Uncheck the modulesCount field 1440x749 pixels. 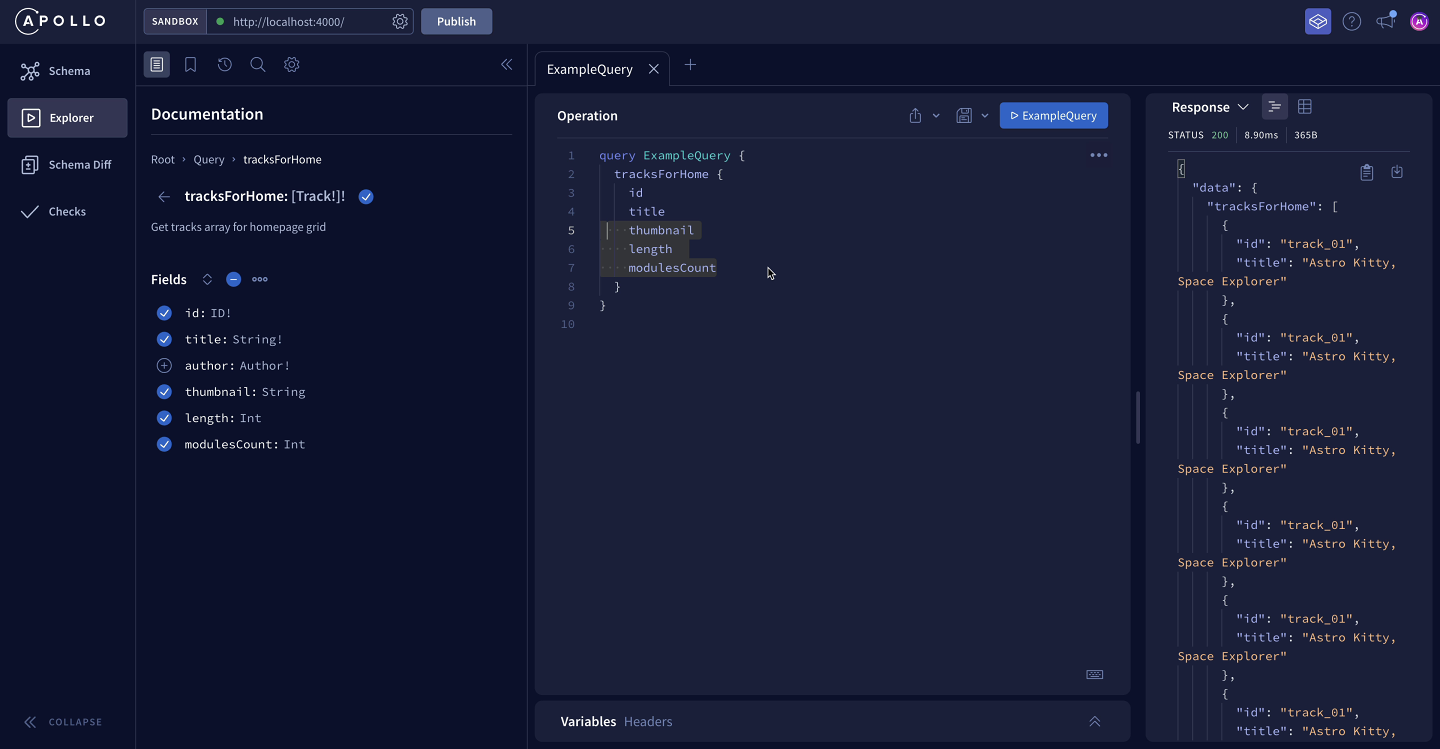tap(165, 444)
